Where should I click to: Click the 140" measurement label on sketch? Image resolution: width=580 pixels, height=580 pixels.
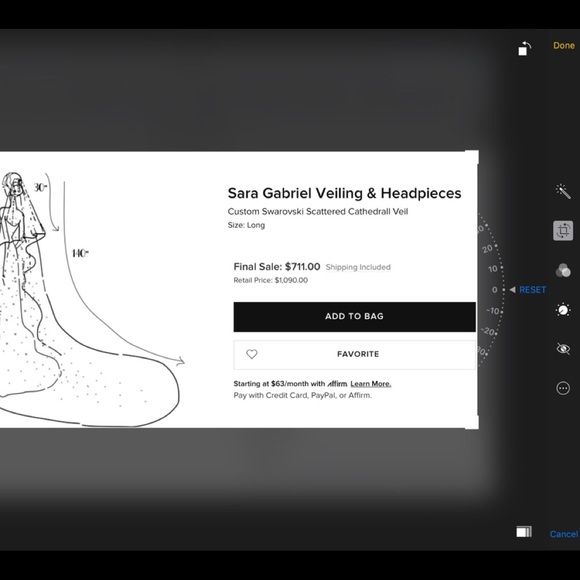click(x=80, y=253)
